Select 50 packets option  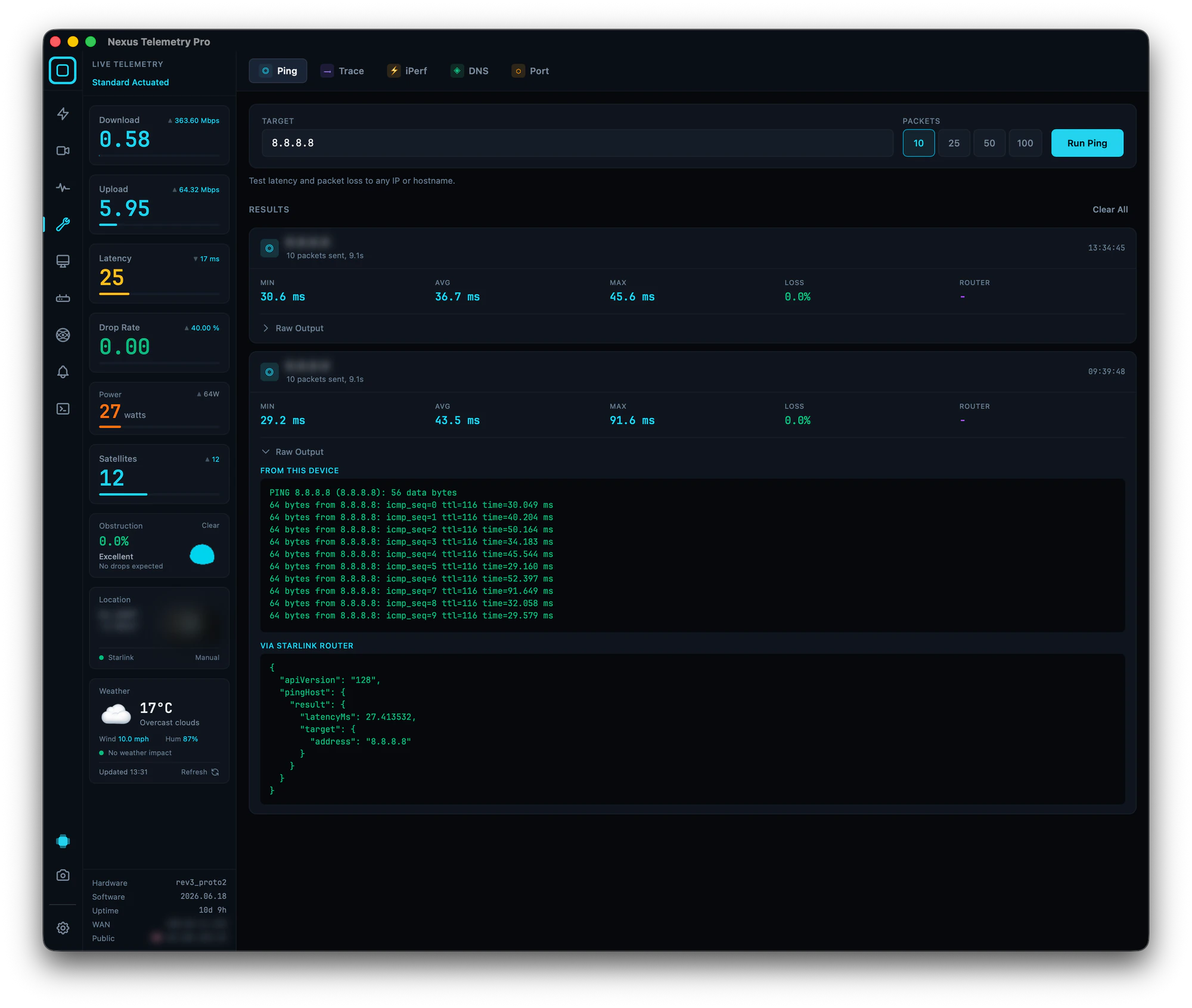[989, 143]
